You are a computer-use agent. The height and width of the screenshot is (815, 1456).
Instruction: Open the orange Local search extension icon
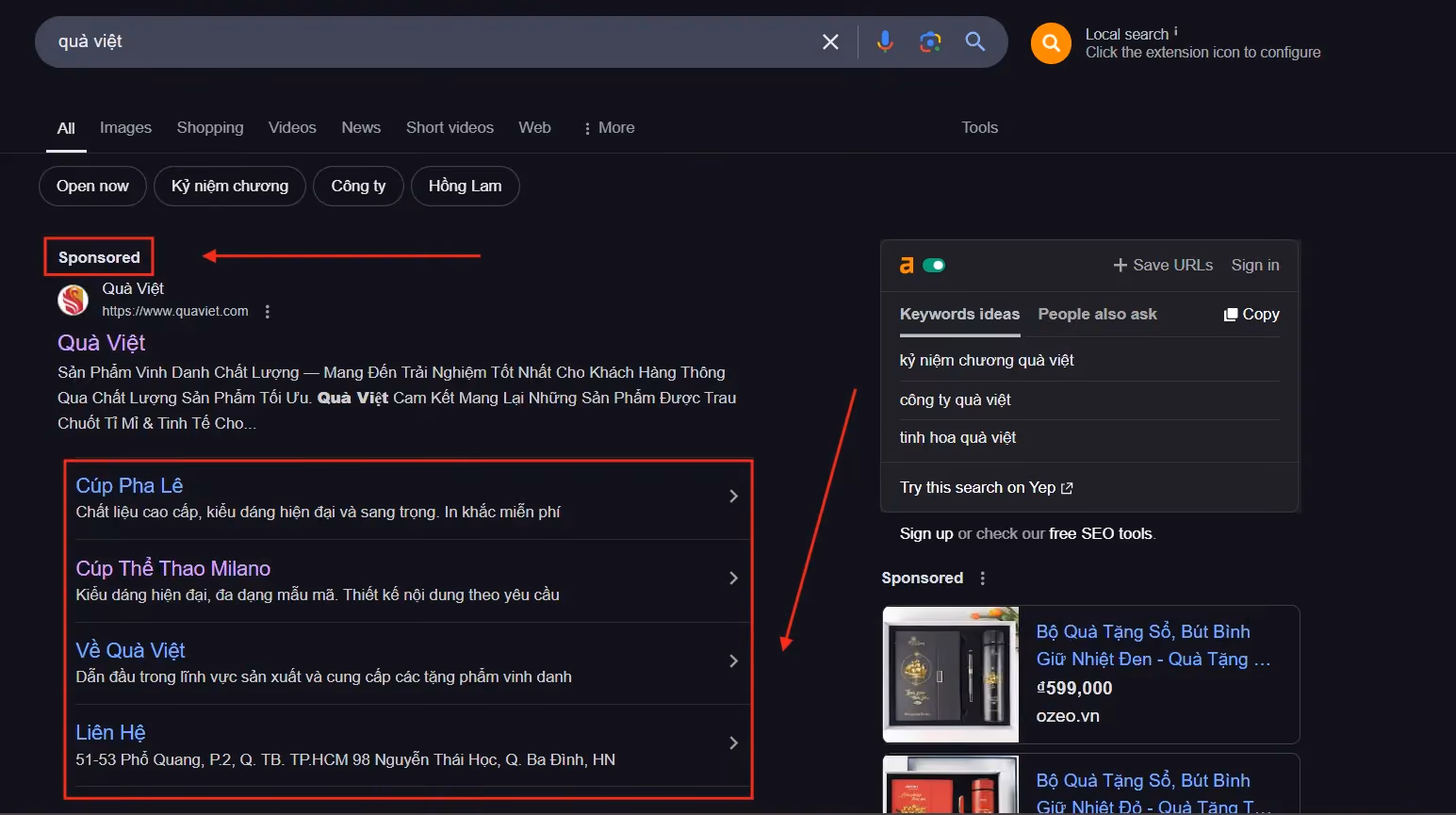point(1051,42)
